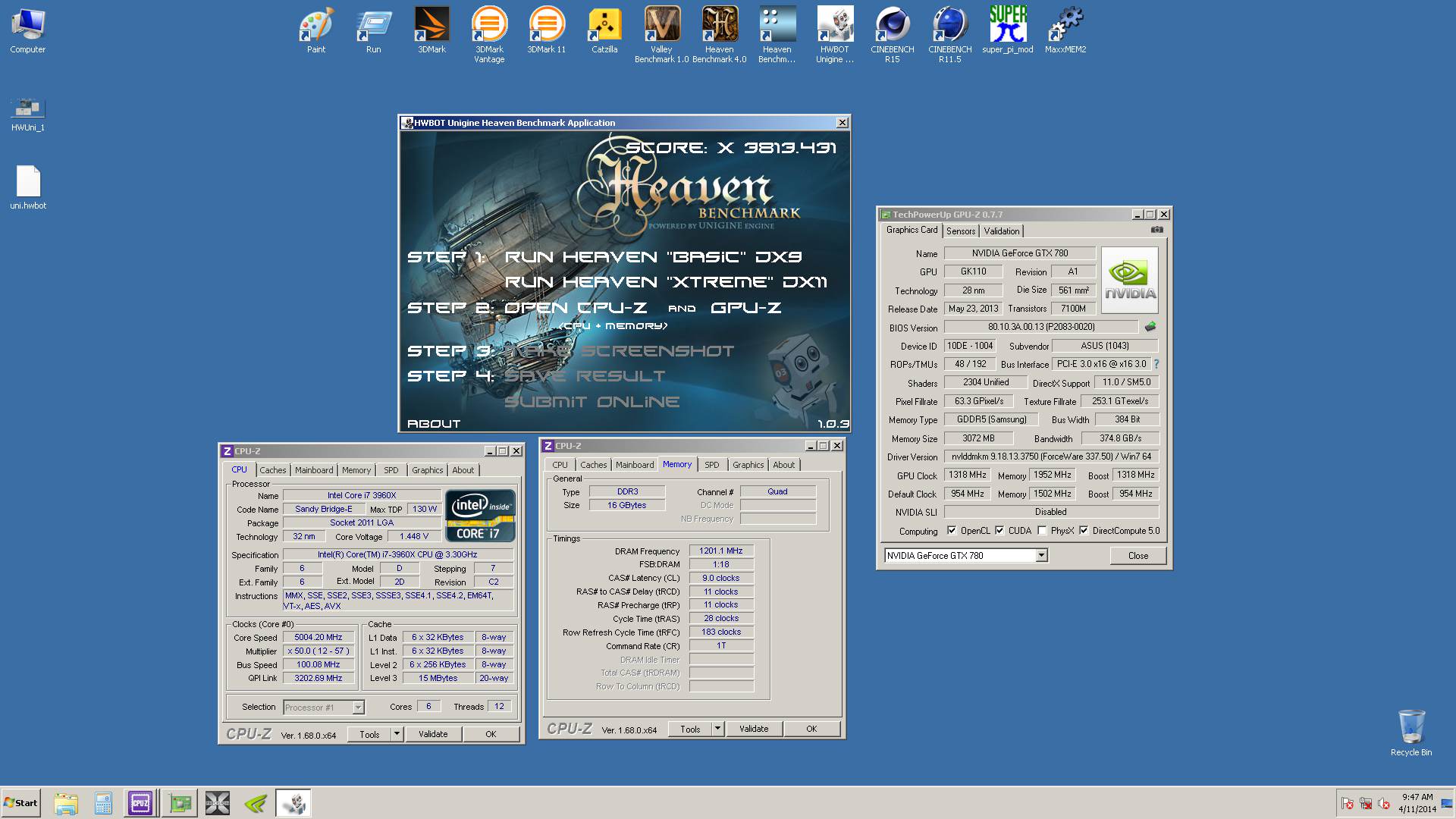Toggle the CUDA checkbox in GPU-Z
1456x819 pixels.
tap(999, 531)
